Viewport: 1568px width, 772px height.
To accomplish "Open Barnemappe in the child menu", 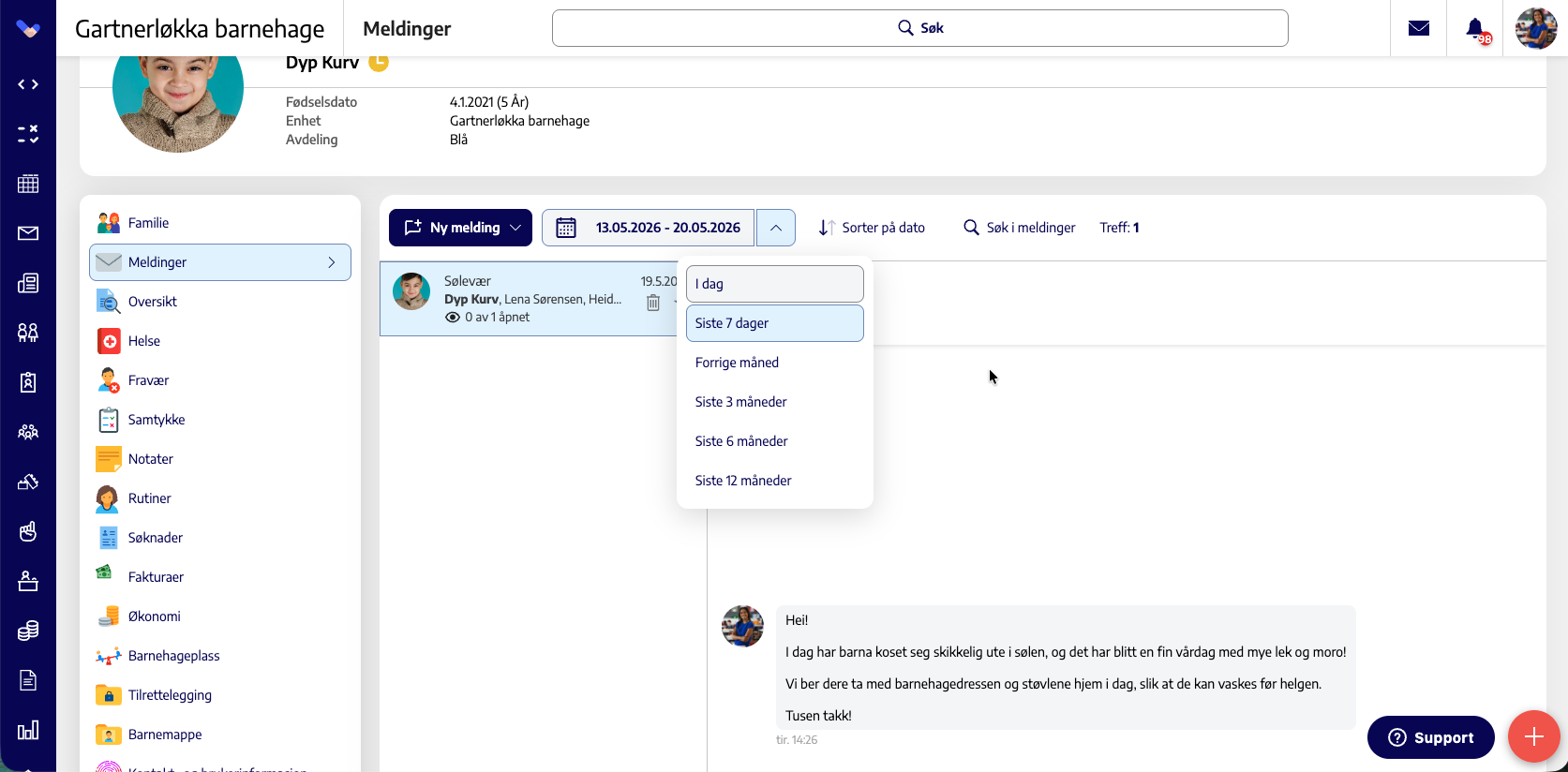I will 220,735.
